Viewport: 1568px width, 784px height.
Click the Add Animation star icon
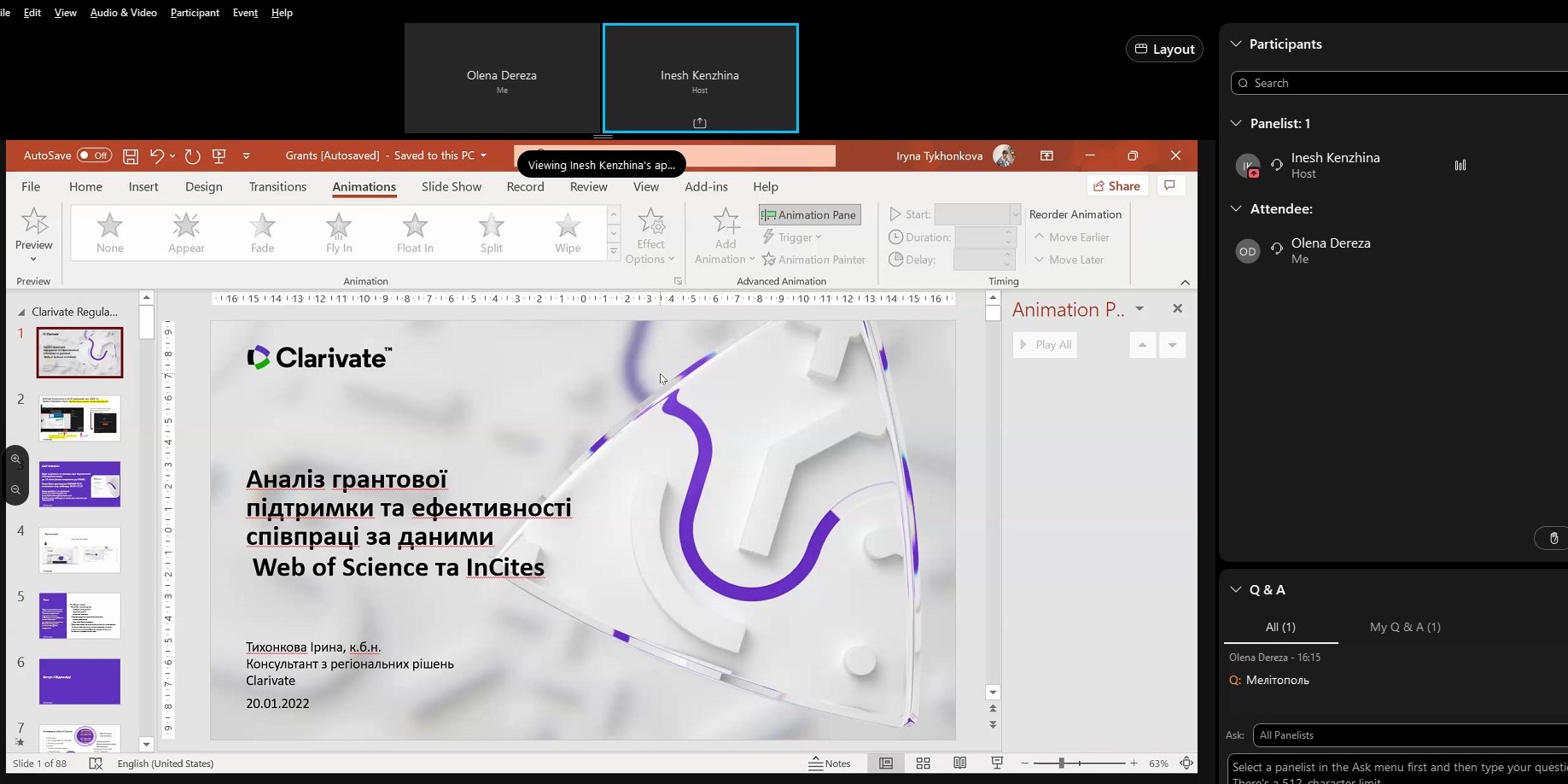click(x=726, y=222)
